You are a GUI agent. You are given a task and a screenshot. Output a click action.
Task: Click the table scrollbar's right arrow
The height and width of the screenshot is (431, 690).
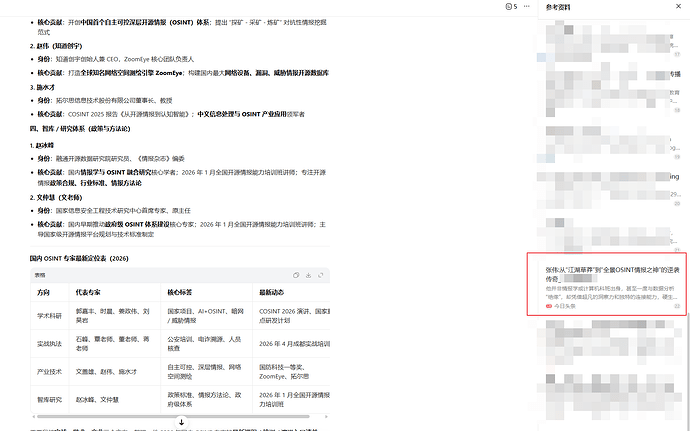pos(326,416)
